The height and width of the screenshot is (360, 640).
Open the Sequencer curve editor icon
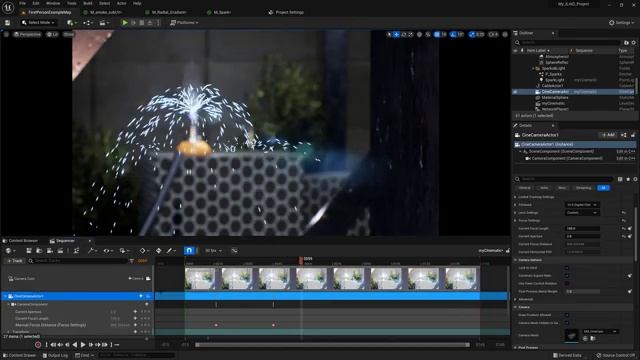pos(234,251)
